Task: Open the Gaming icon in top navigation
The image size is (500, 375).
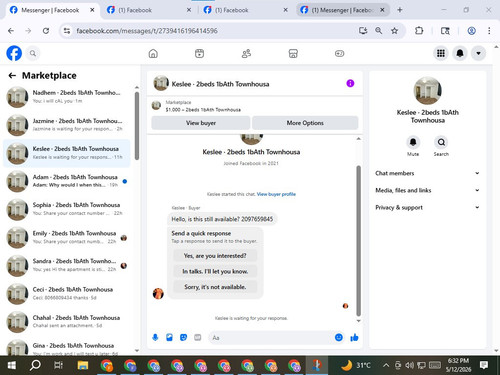Action: coord(339,53)
